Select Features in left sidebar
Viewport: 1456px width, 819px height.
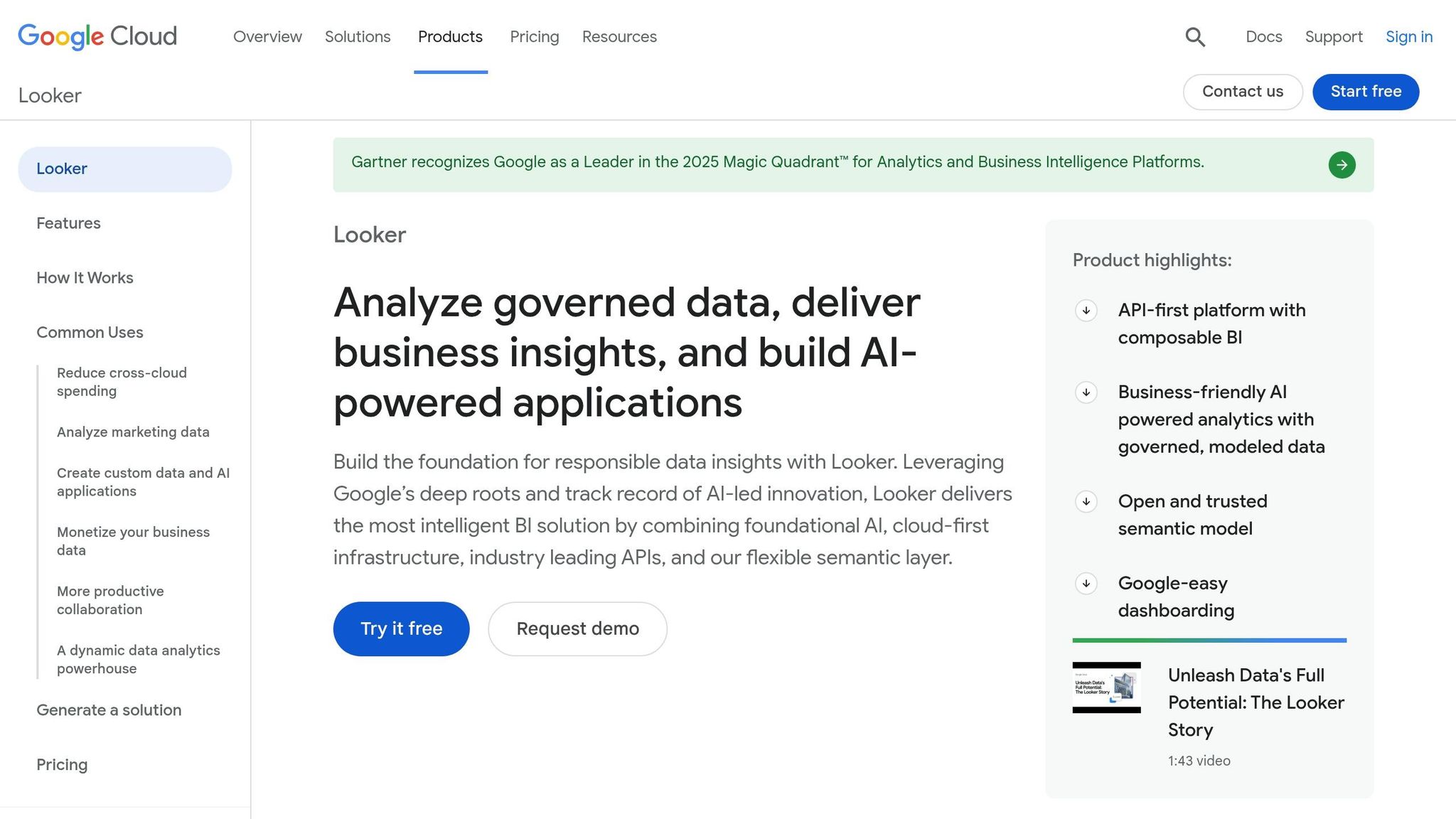[68, 223]
